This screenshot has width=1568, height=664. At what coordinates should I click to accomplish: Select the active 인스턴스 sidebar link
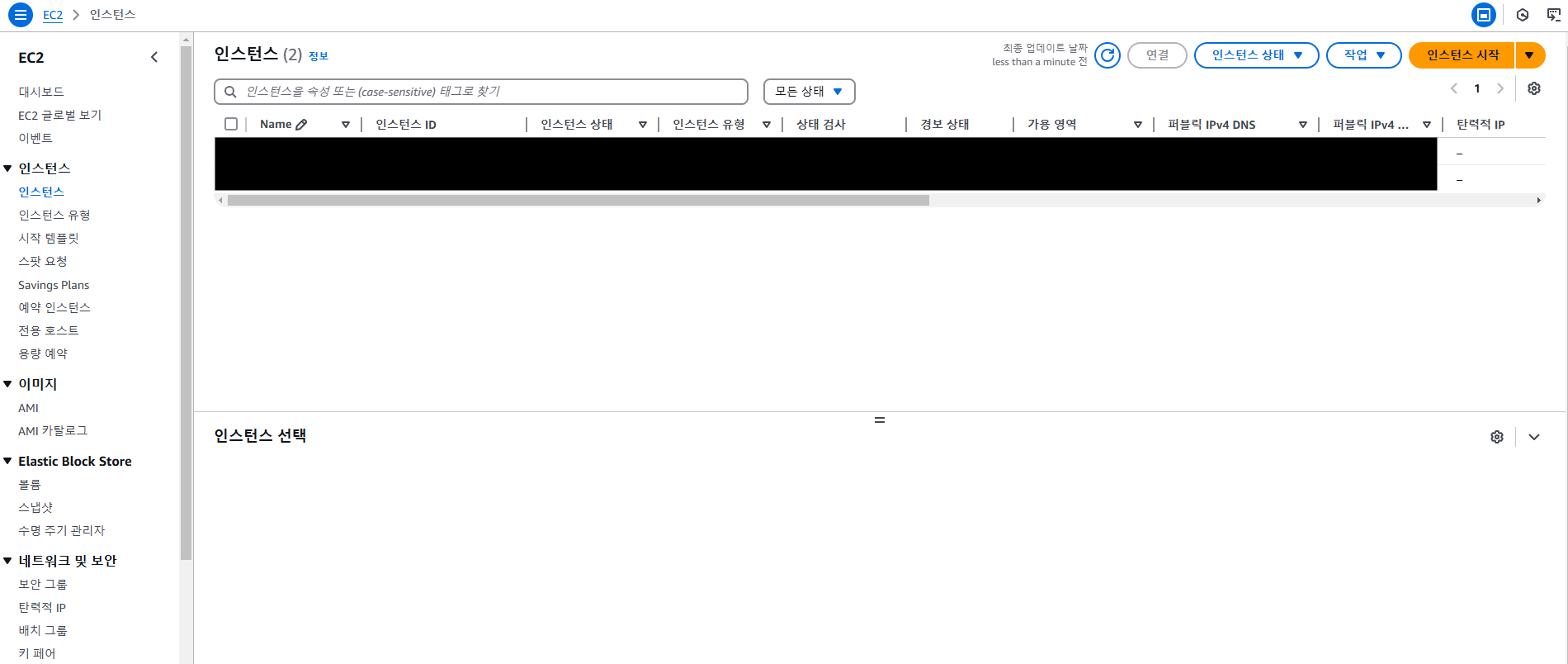point(41,192)
